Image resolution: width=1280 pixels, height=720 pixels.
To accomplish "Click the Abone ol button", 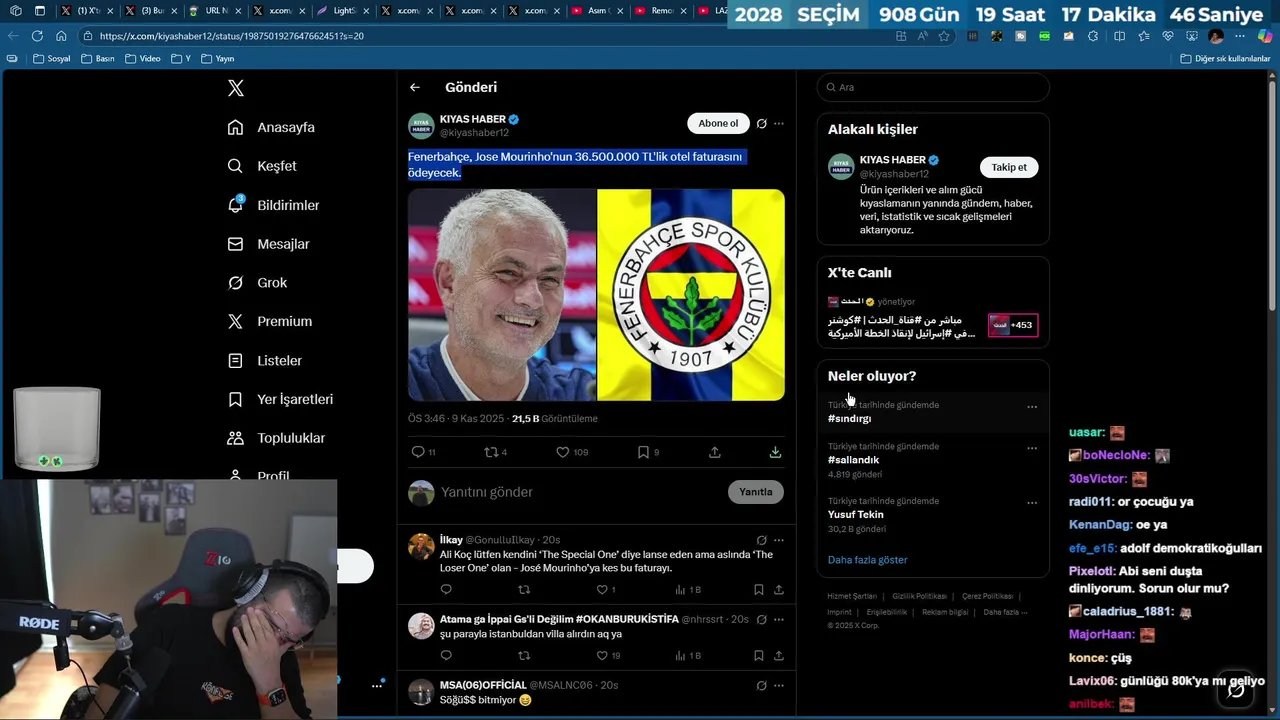I will point(718,123).
